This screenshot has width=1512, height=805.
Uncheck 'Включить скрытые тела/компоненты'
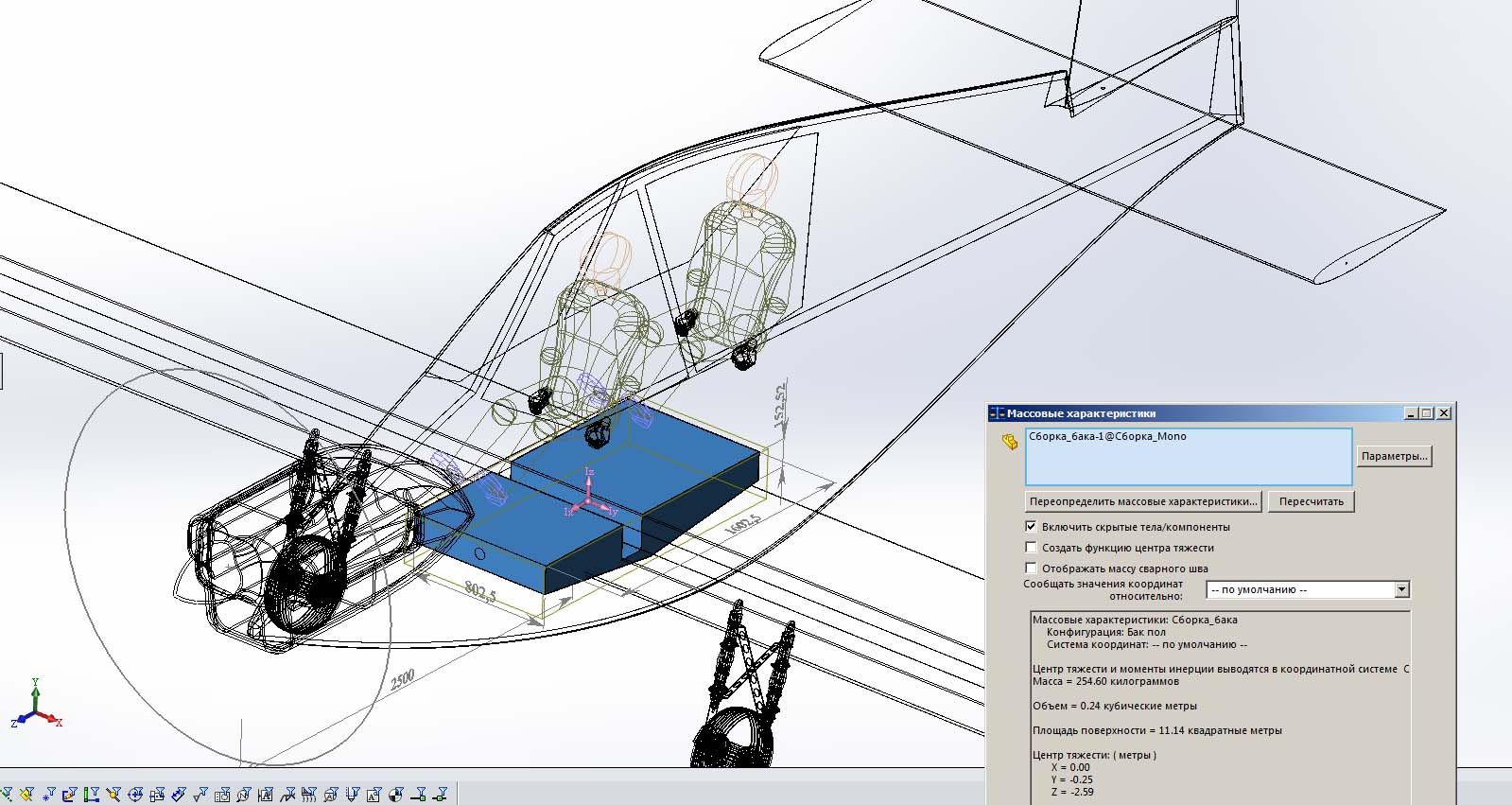click(x=1031, y=526)
